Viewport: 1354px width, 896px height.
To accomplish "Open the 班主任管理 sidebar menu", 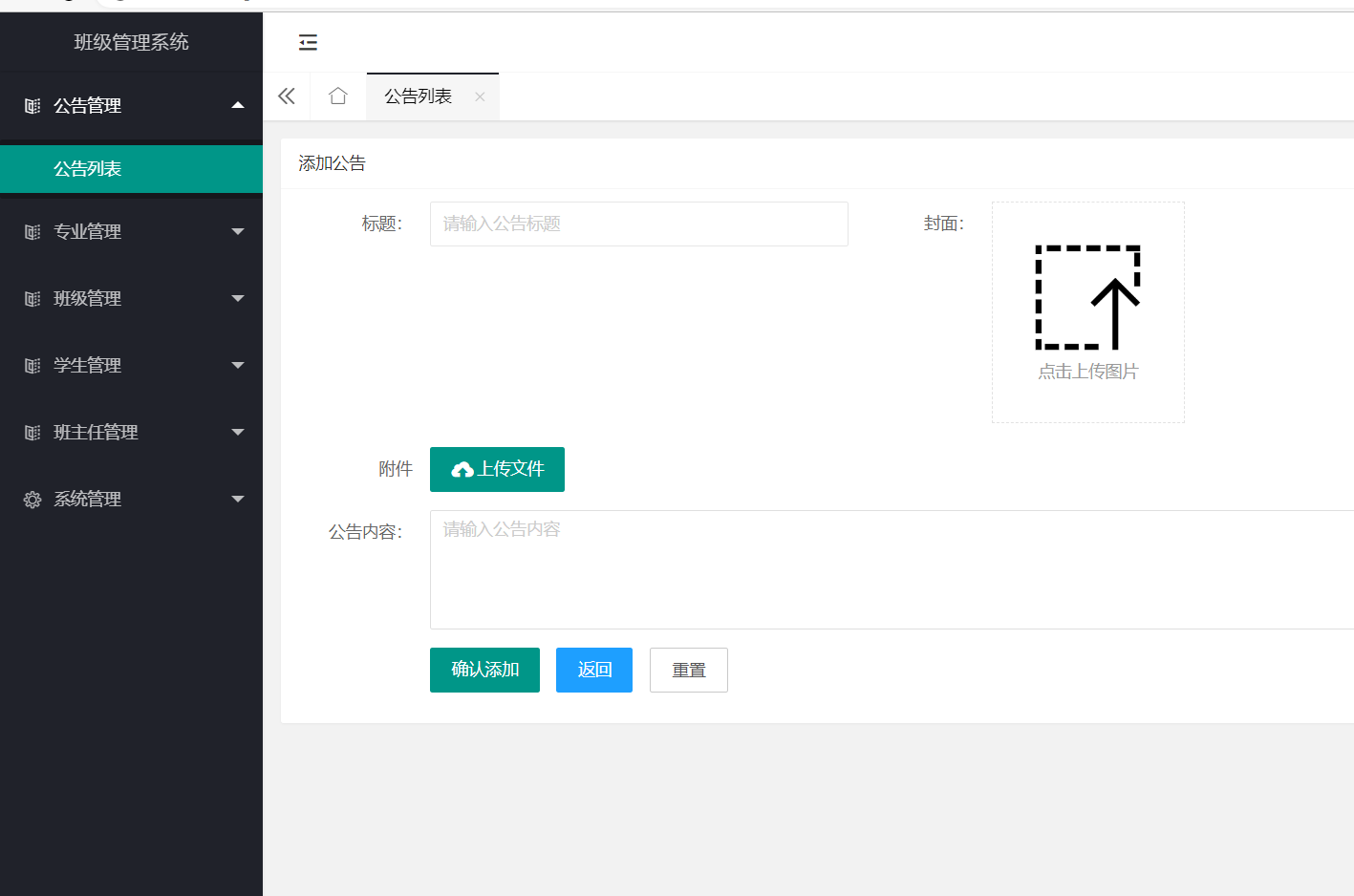I will click(x=131, y=432).
